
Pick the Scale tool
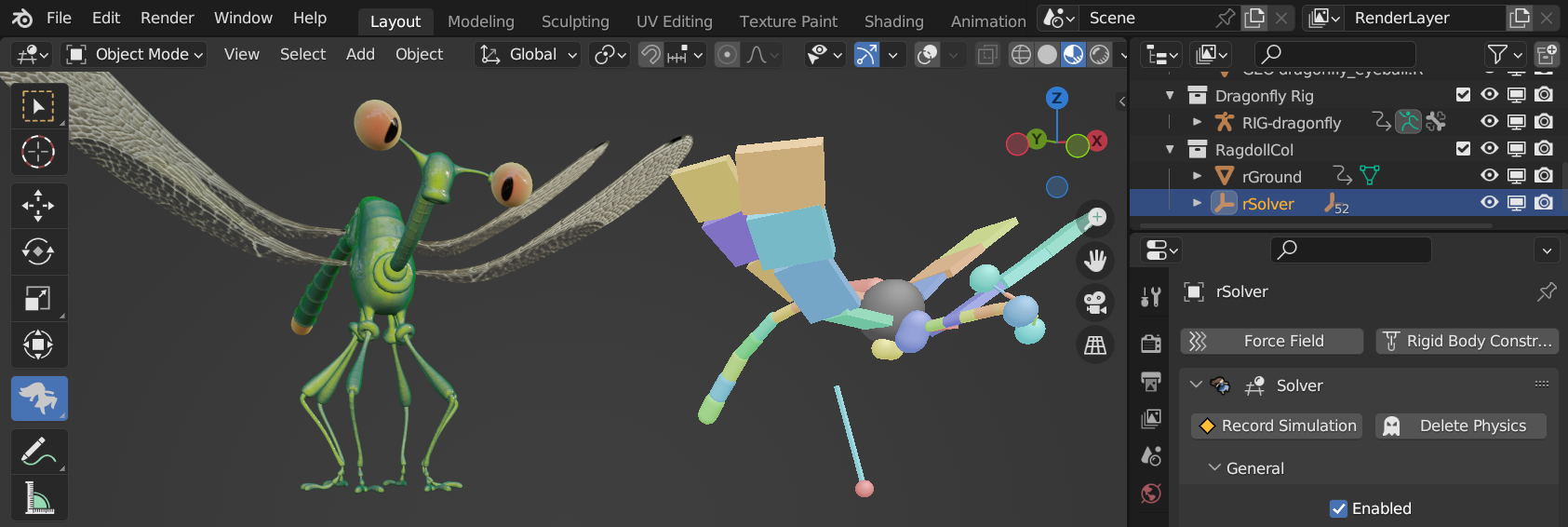coord(38,299)
